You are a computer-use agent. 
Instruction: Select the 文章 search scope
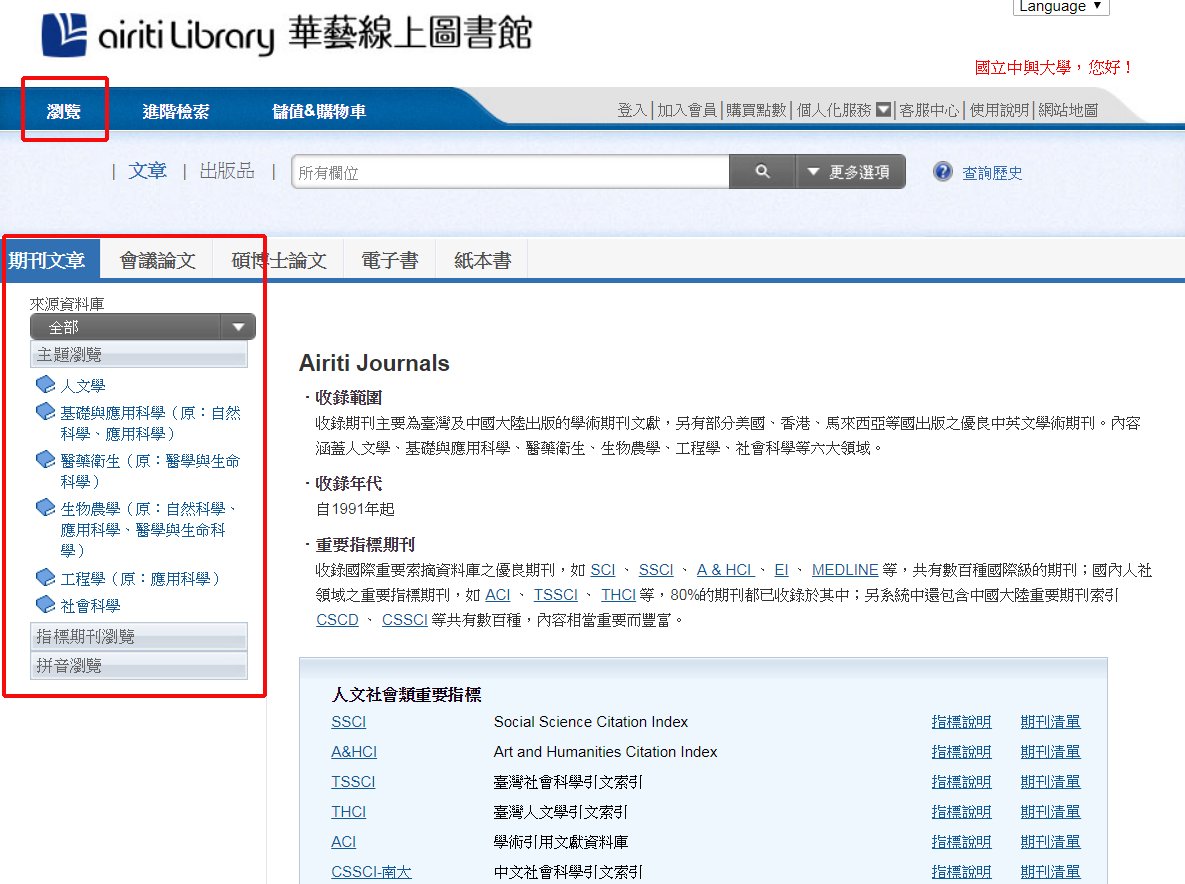click(x=147, y=171)
